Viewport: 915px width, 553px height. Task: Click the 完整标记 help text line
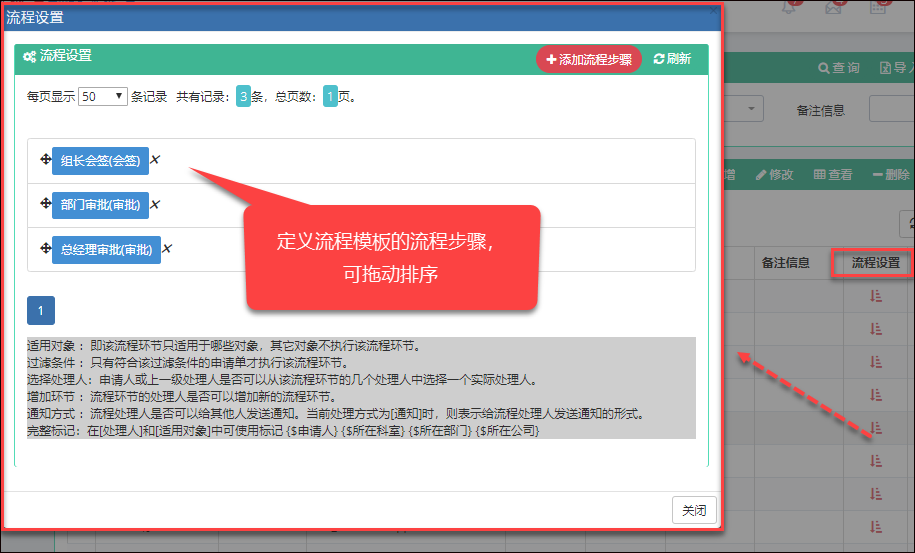click(x=283, y=431)
